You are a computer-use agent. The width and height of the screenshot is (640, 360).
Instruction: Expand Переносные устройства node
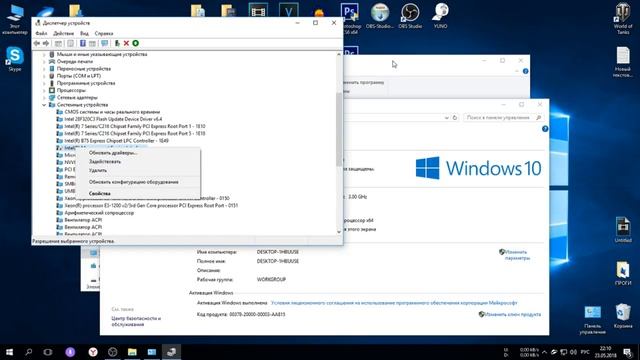tap(44, 69)
